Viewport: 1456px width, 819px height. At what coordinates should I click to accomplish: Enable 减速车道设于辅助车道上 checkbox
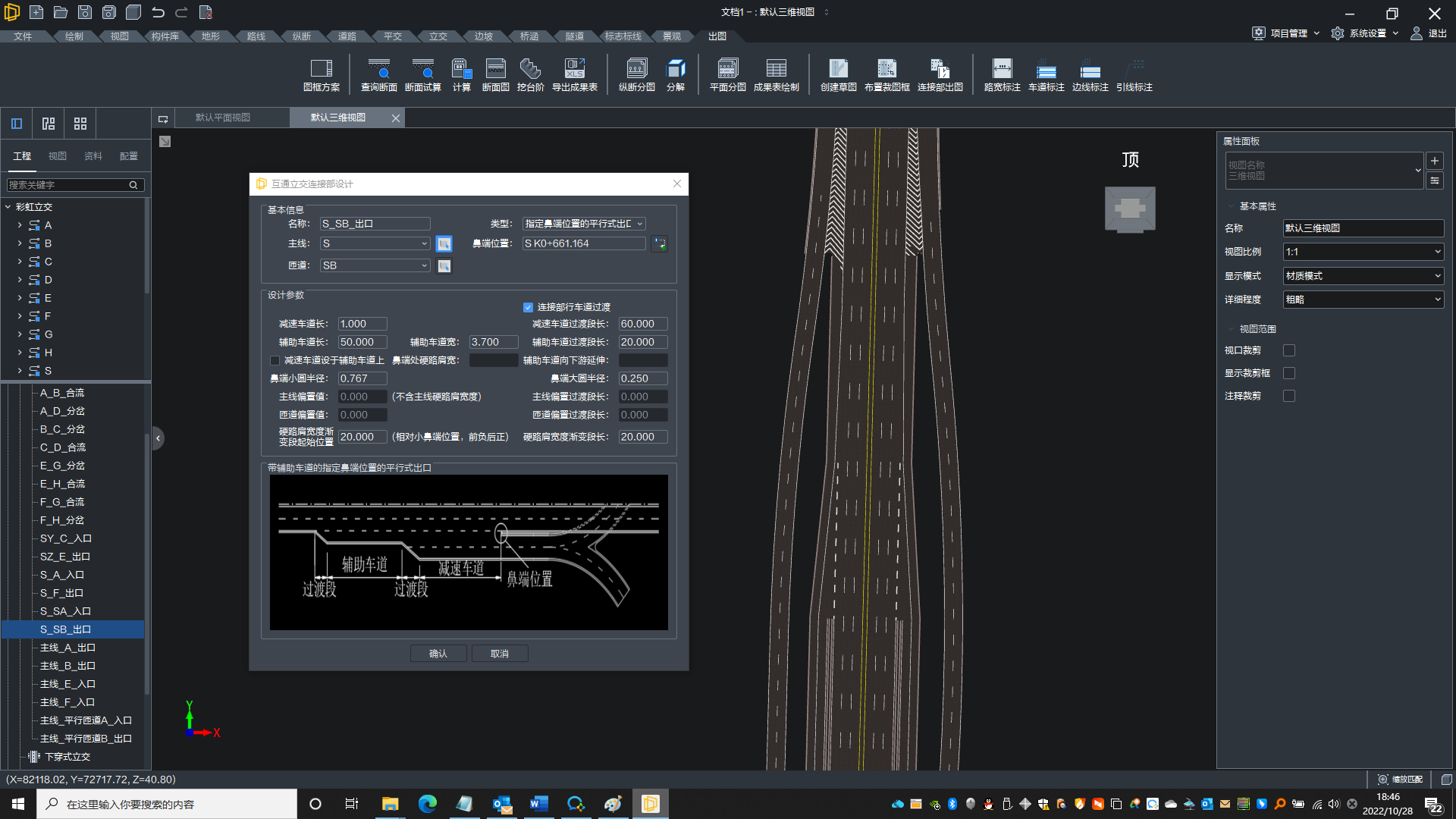tap(275, 361)
